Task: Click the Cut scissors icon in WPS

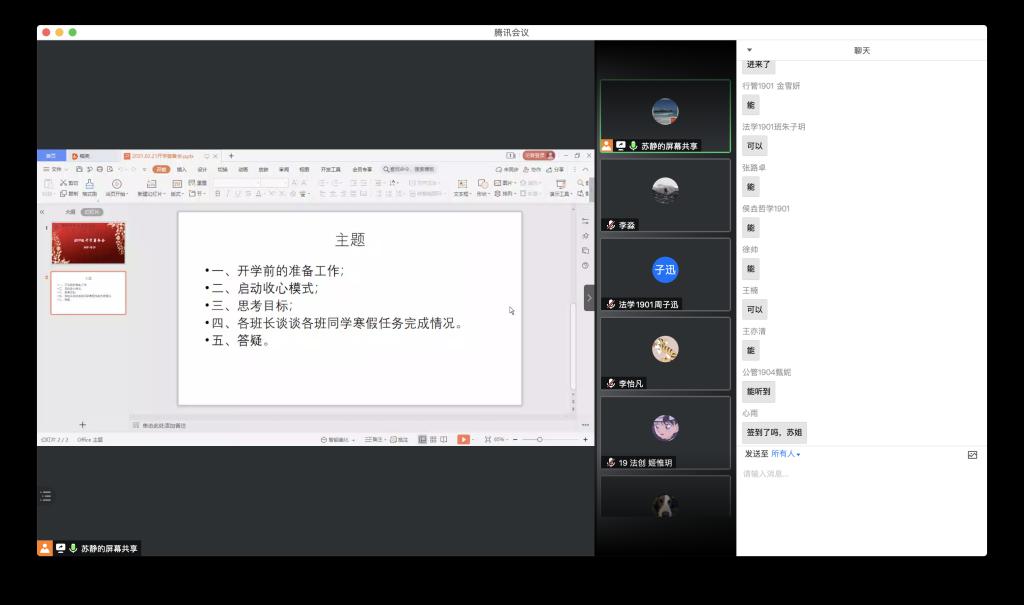Action: pyautogui.click(x=63, y=183)
